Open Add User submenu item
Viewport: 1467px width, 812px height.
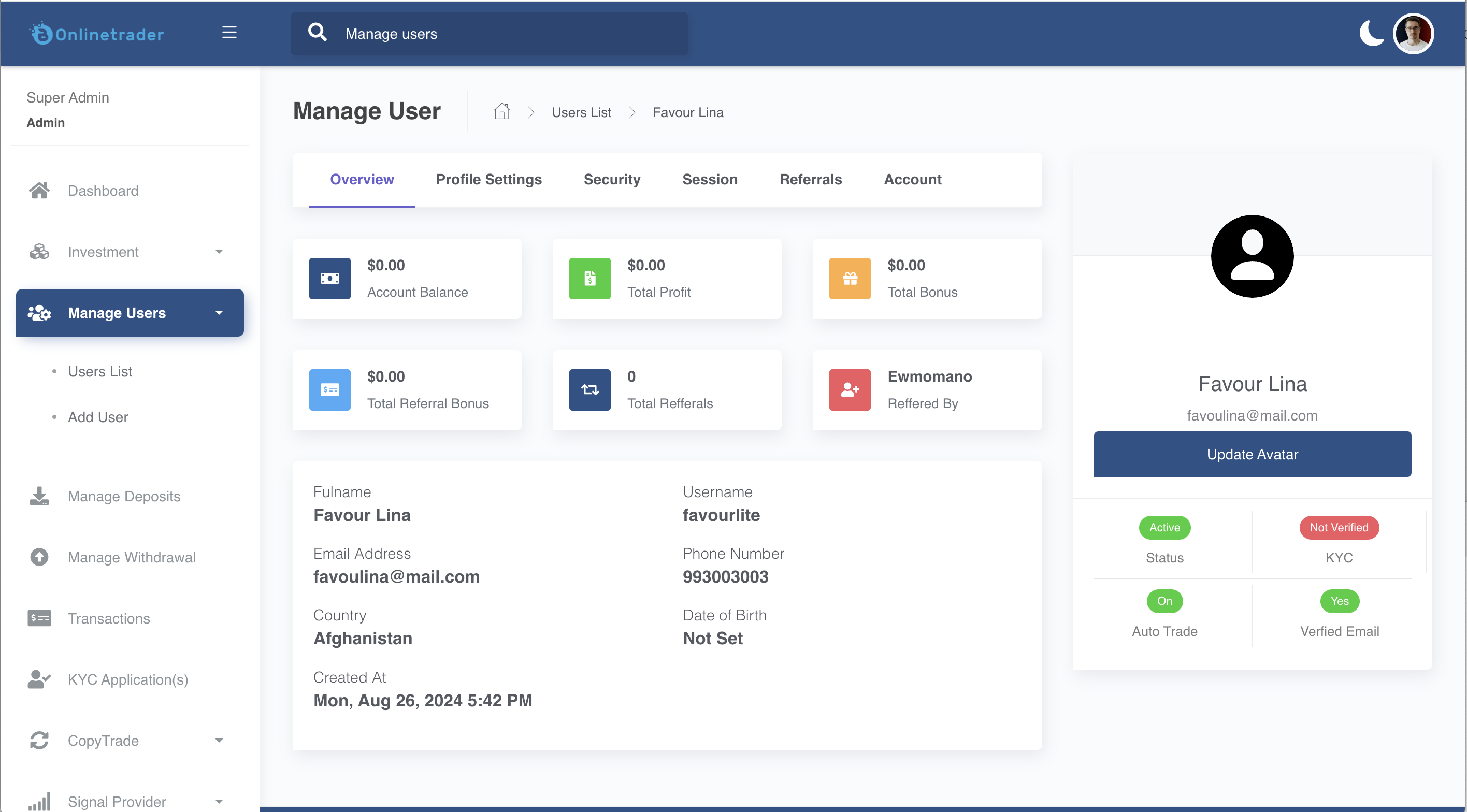coord(98,417)
